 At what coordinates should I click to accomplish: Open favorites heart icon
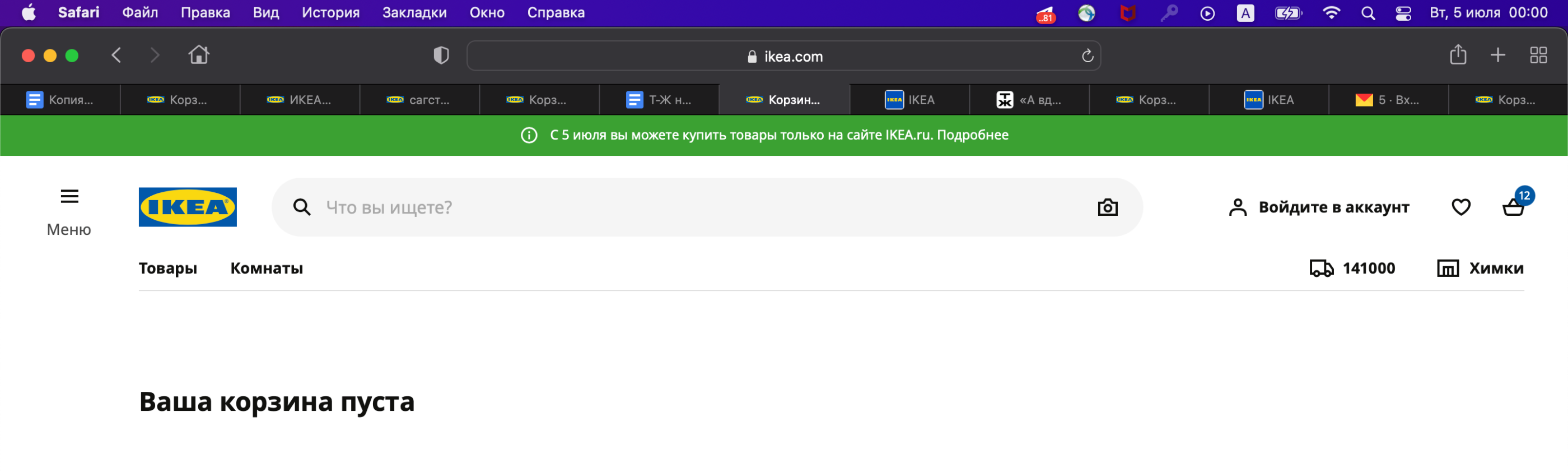pos(1461,207)
